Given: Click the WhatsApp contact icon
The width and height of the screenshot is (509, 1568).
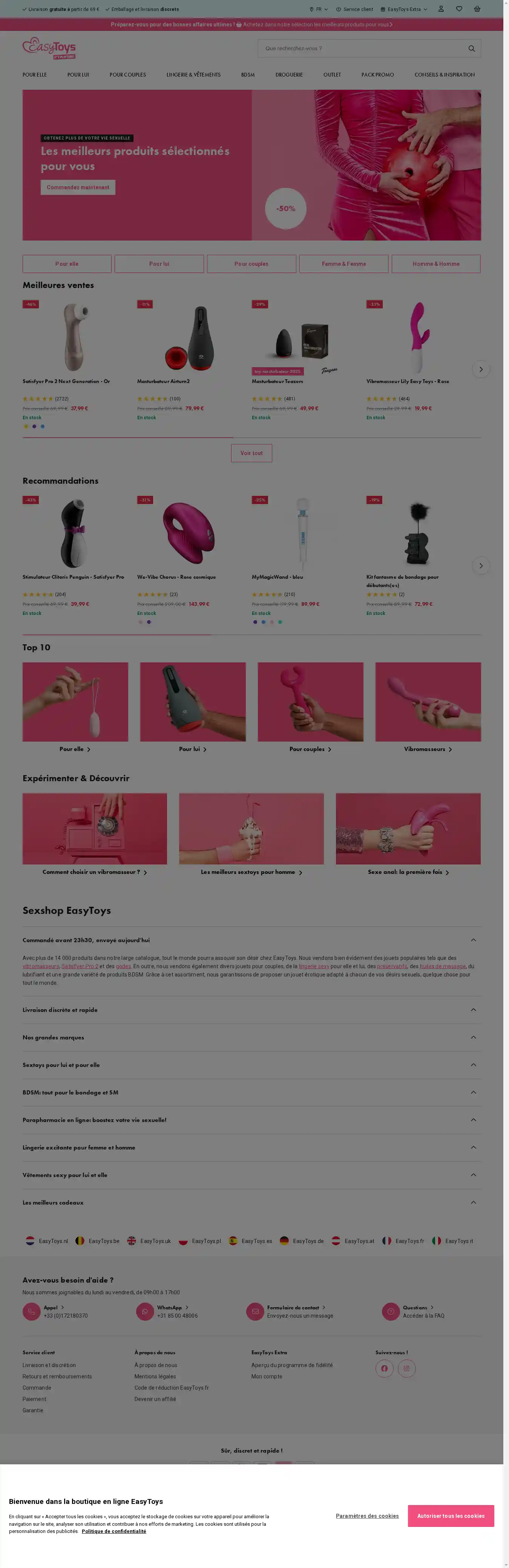Looking at the screenshot, I should coord(145,1311).
